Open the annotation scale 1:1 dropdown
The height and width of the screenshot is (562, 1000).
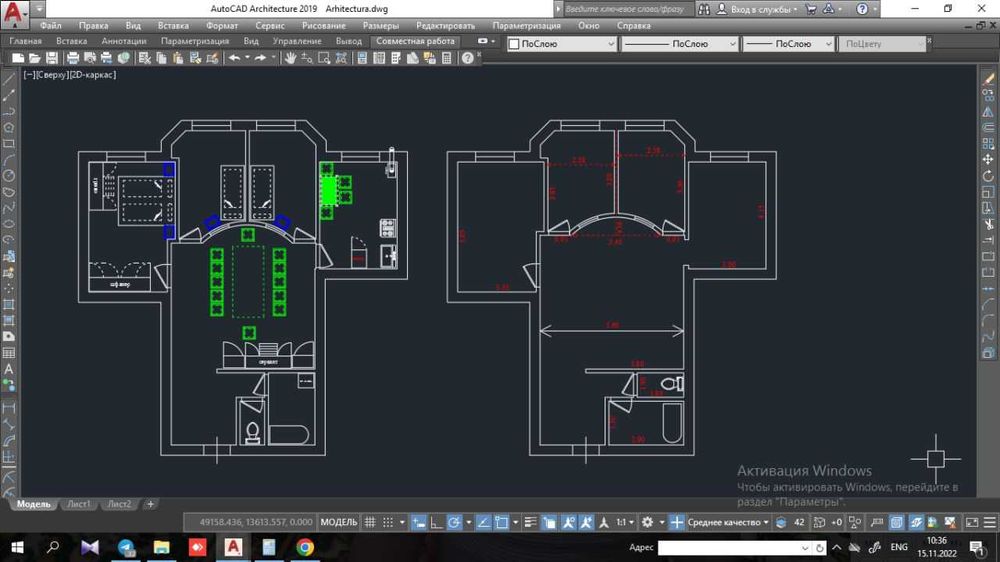625,522
